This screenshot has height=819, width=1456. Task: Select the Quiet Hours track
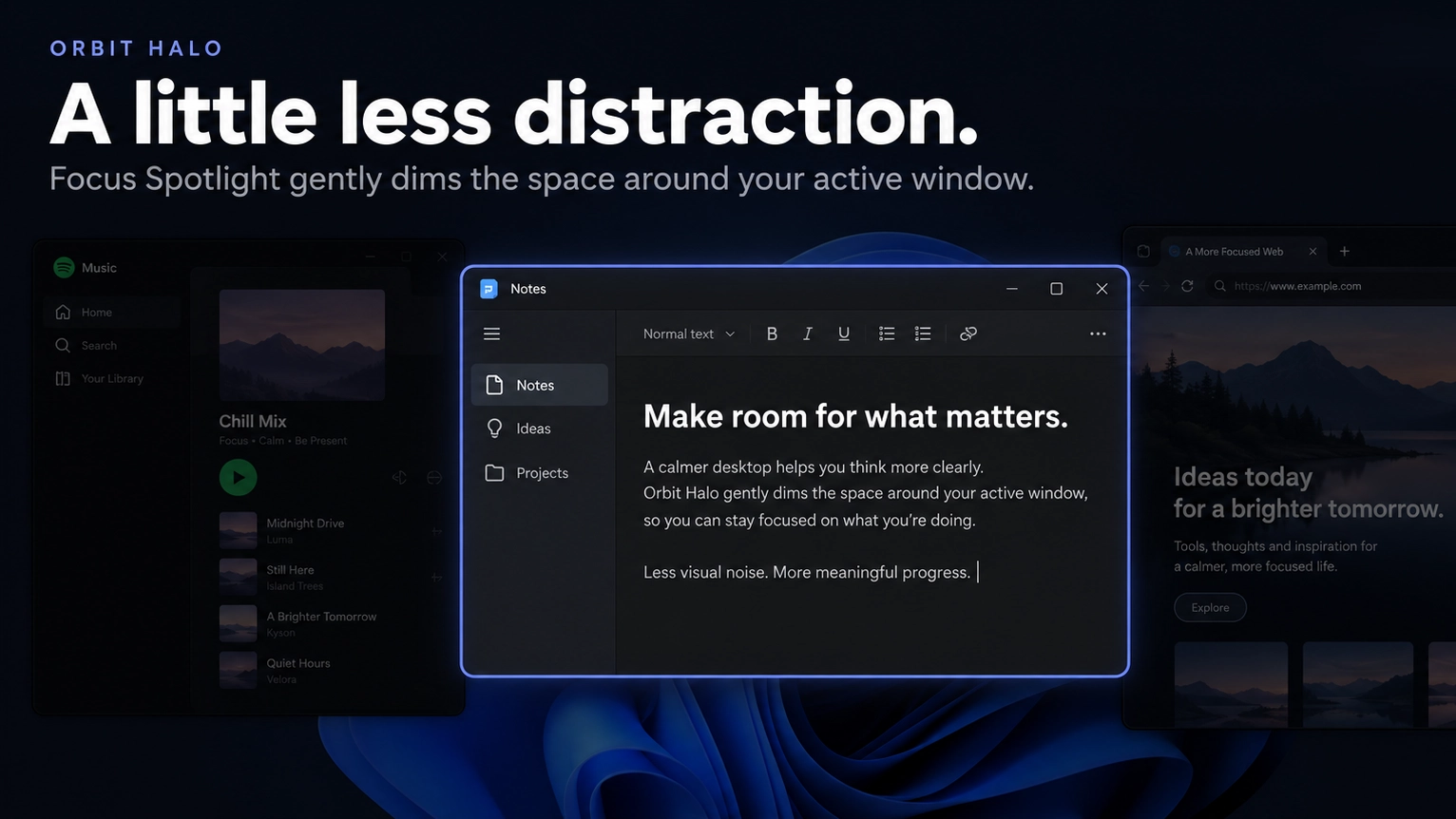coord(333,670)
